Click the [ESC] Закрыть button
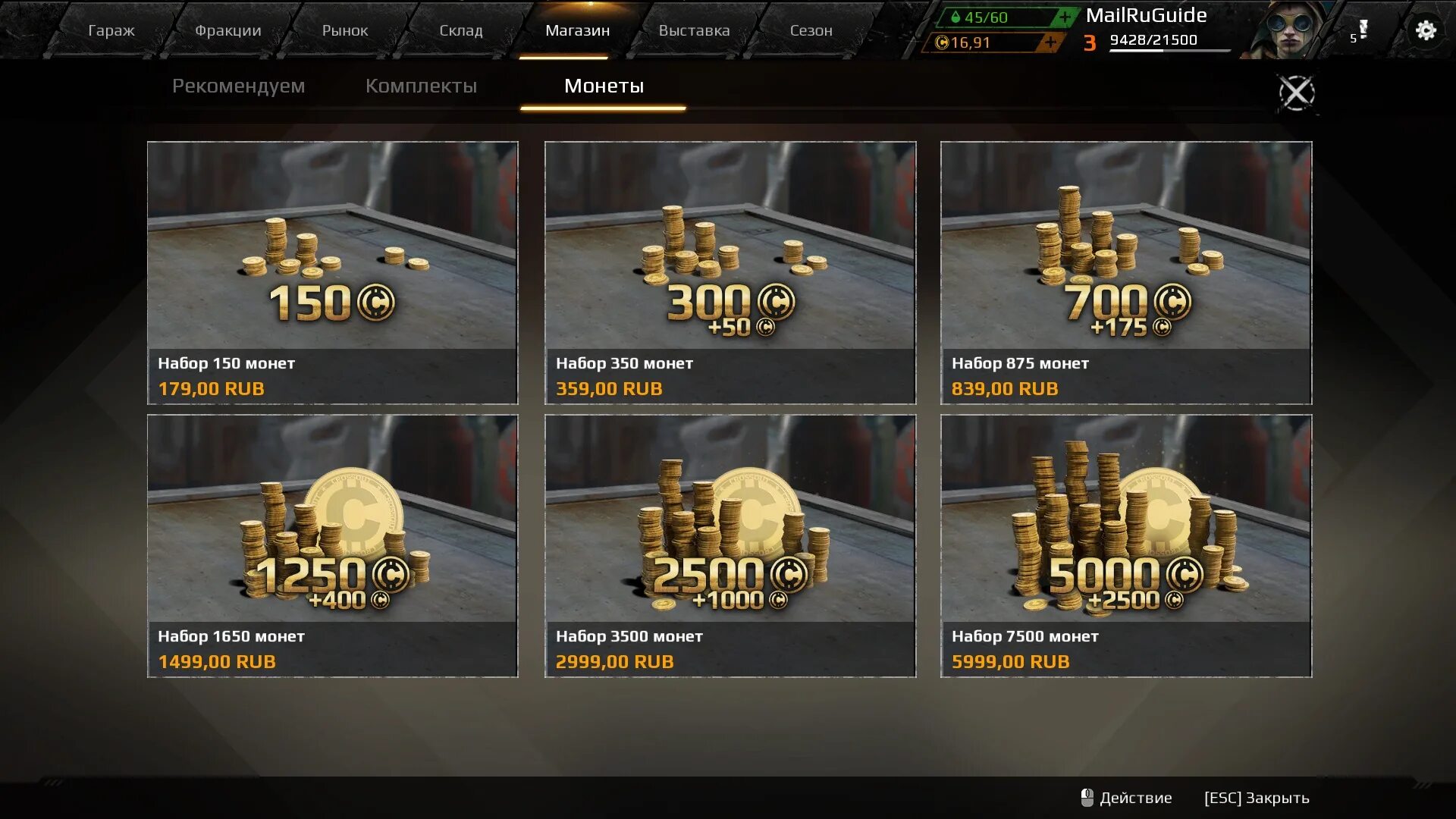This screenshot has width=1456, height=819. tap(1257, 798)
